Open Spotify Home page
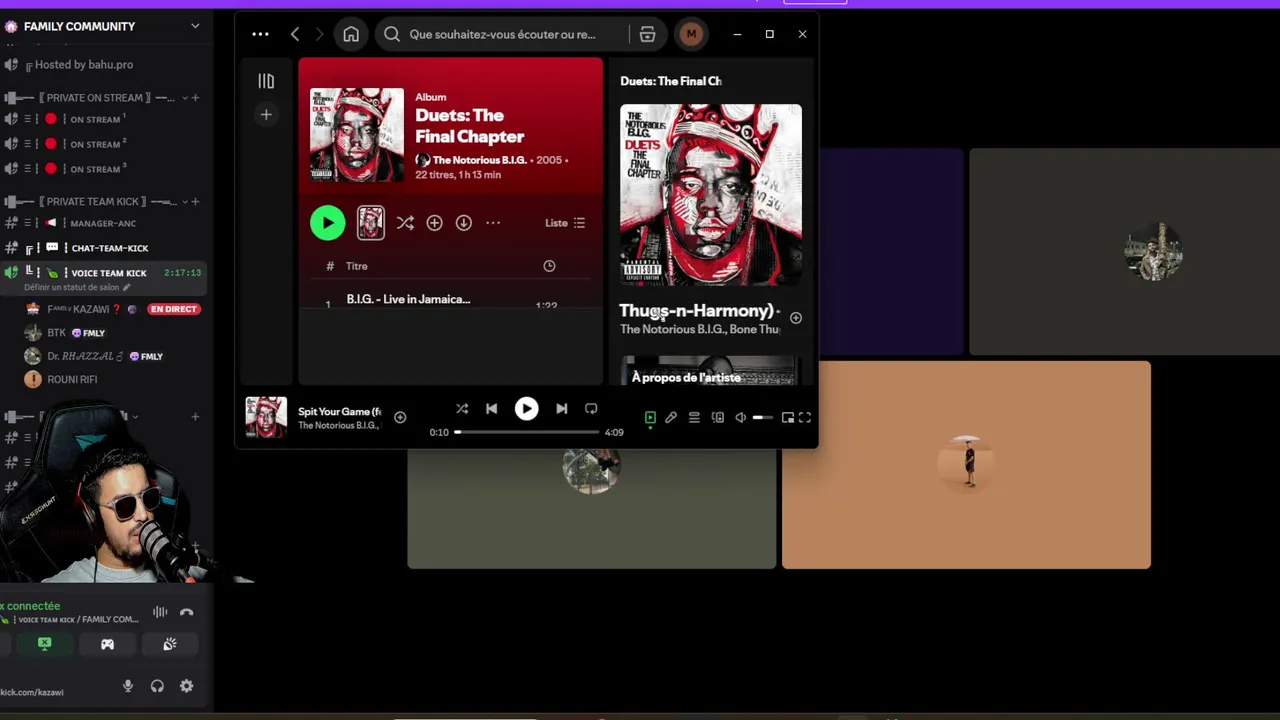 coord(351,34)
